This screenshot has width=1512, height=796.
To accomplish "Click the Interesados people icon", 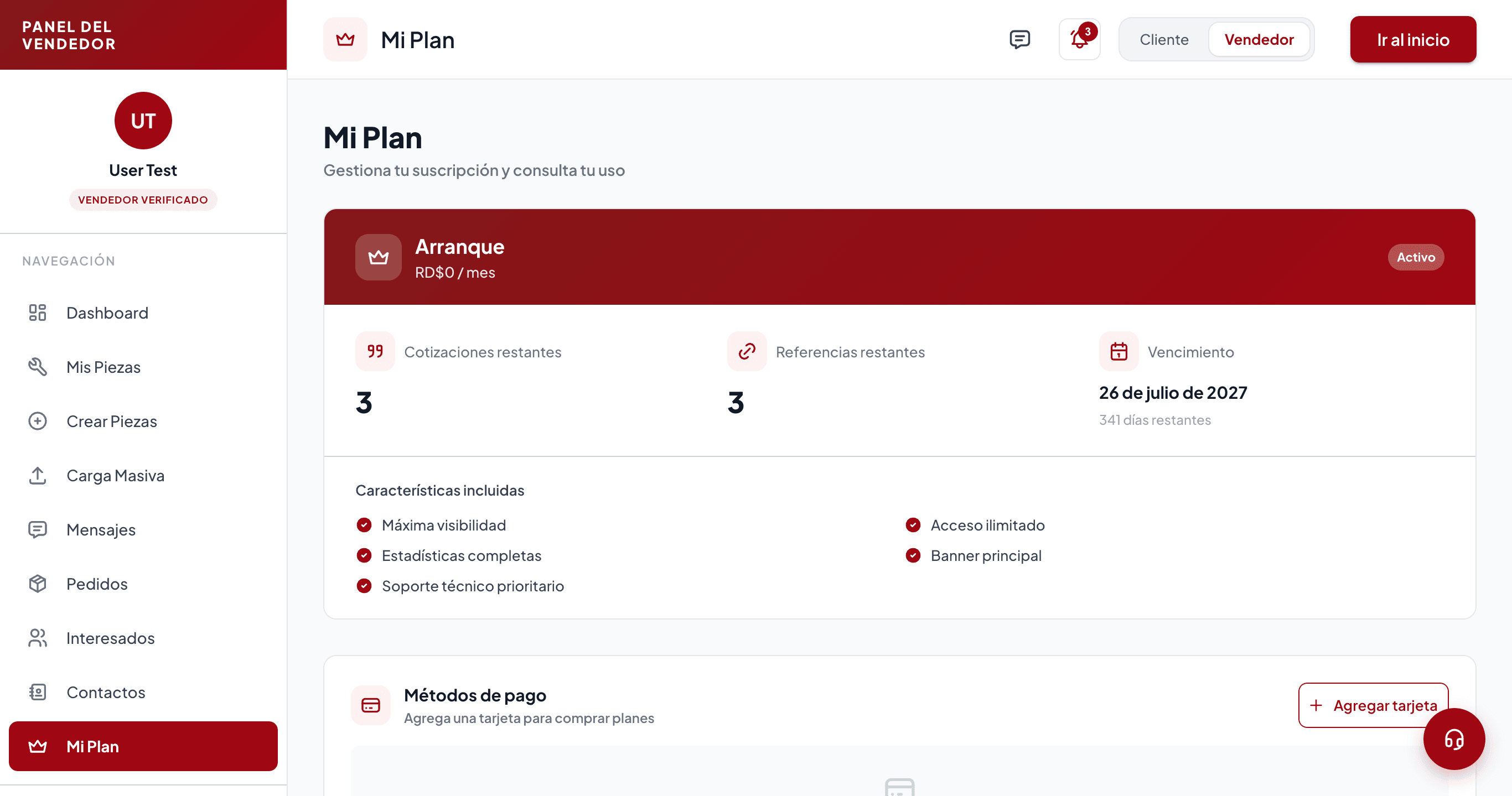I will 38,638.
